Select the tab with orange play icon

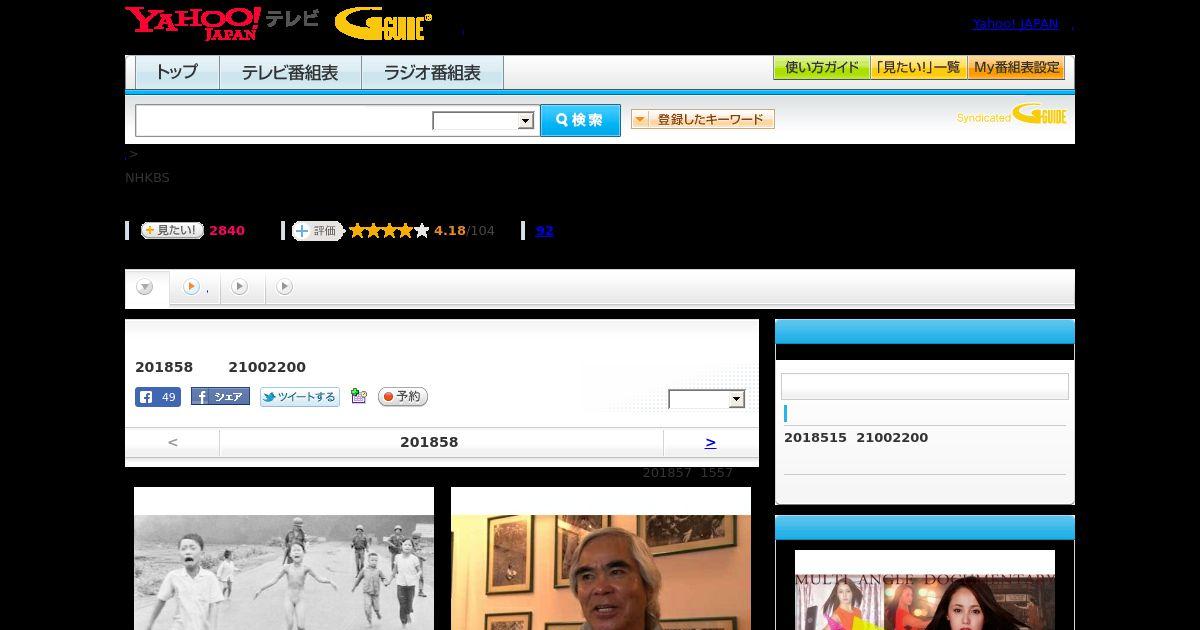point(195,287)
